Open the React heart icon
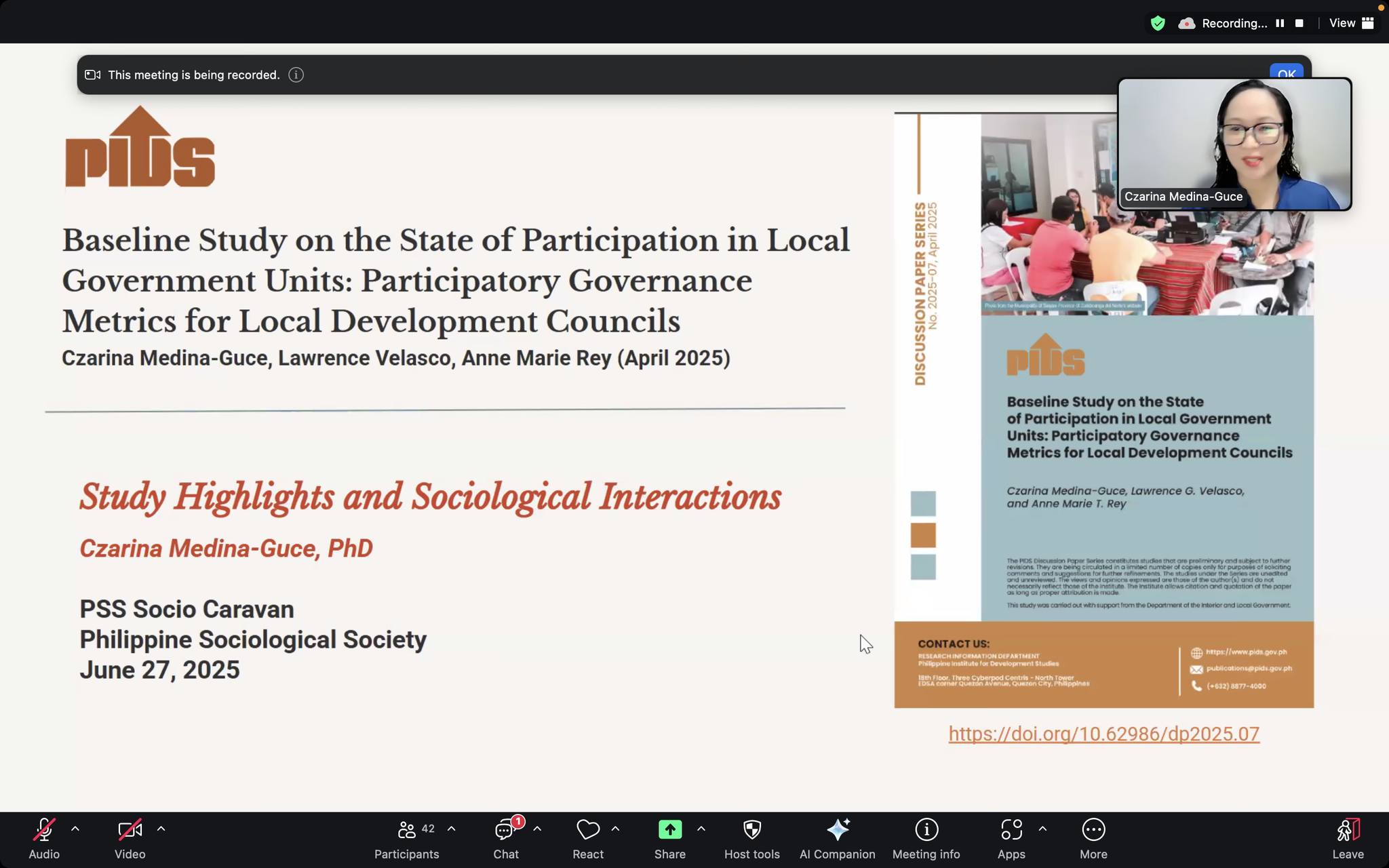1389x868 pixels. click(x=588, y=830)
